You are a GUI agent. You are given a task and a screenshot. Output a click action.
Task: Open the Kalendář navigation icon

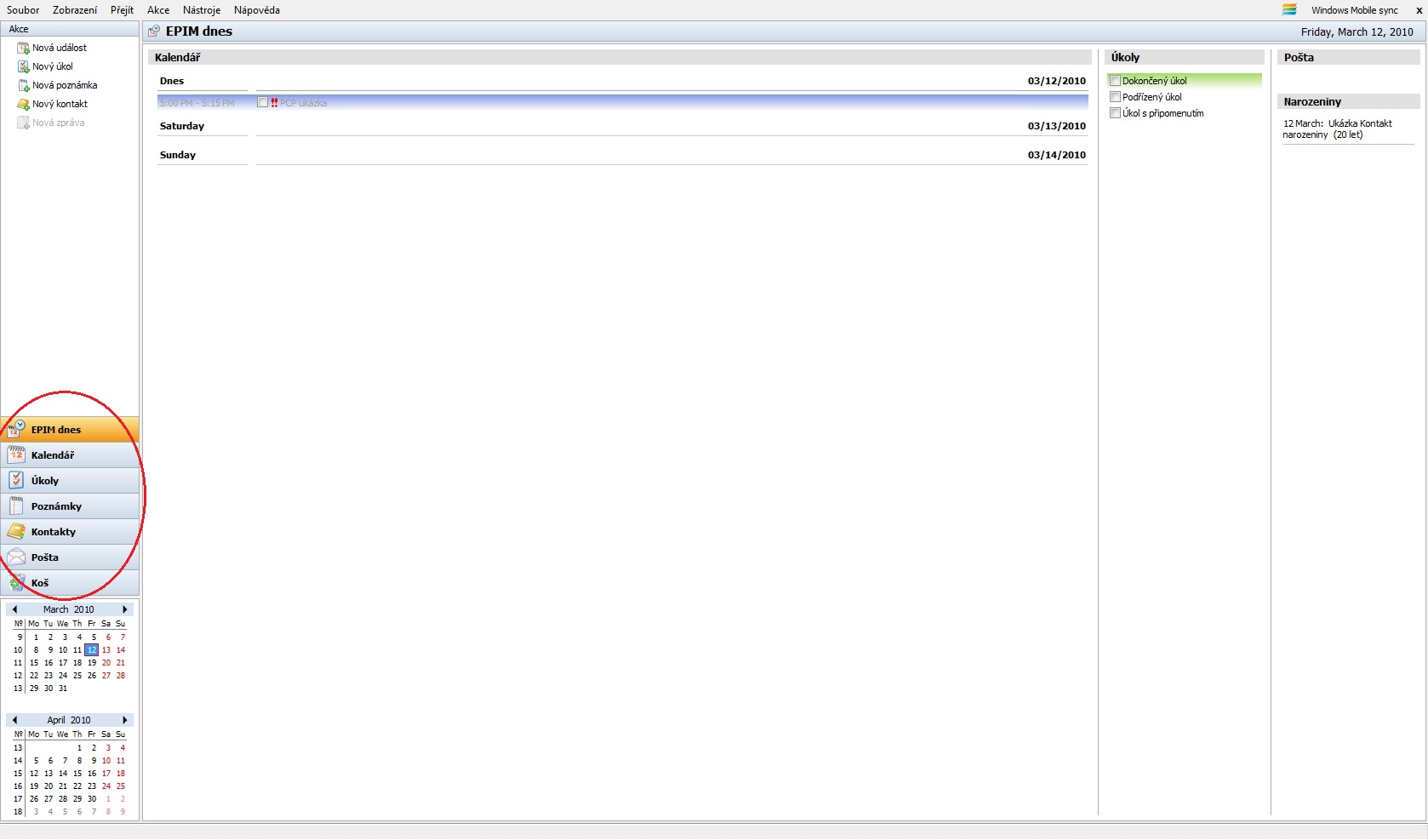16,454
